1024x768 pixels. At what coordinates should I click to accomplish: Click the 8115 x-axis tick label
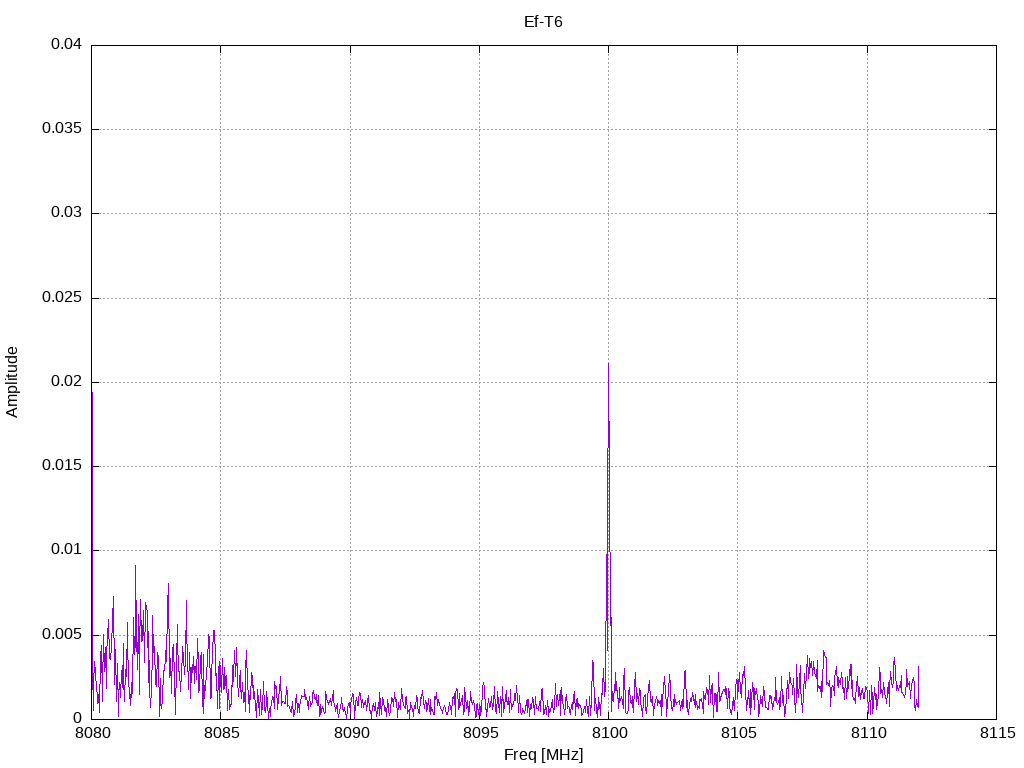coord(996,733)
